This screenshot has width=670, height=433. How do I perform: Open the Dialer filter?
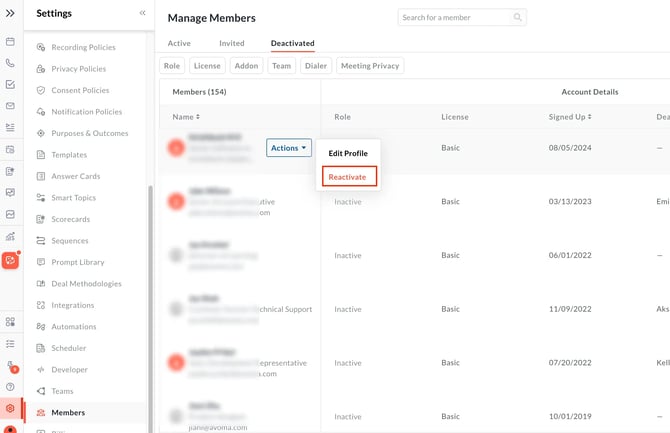[x=316, y=66]
